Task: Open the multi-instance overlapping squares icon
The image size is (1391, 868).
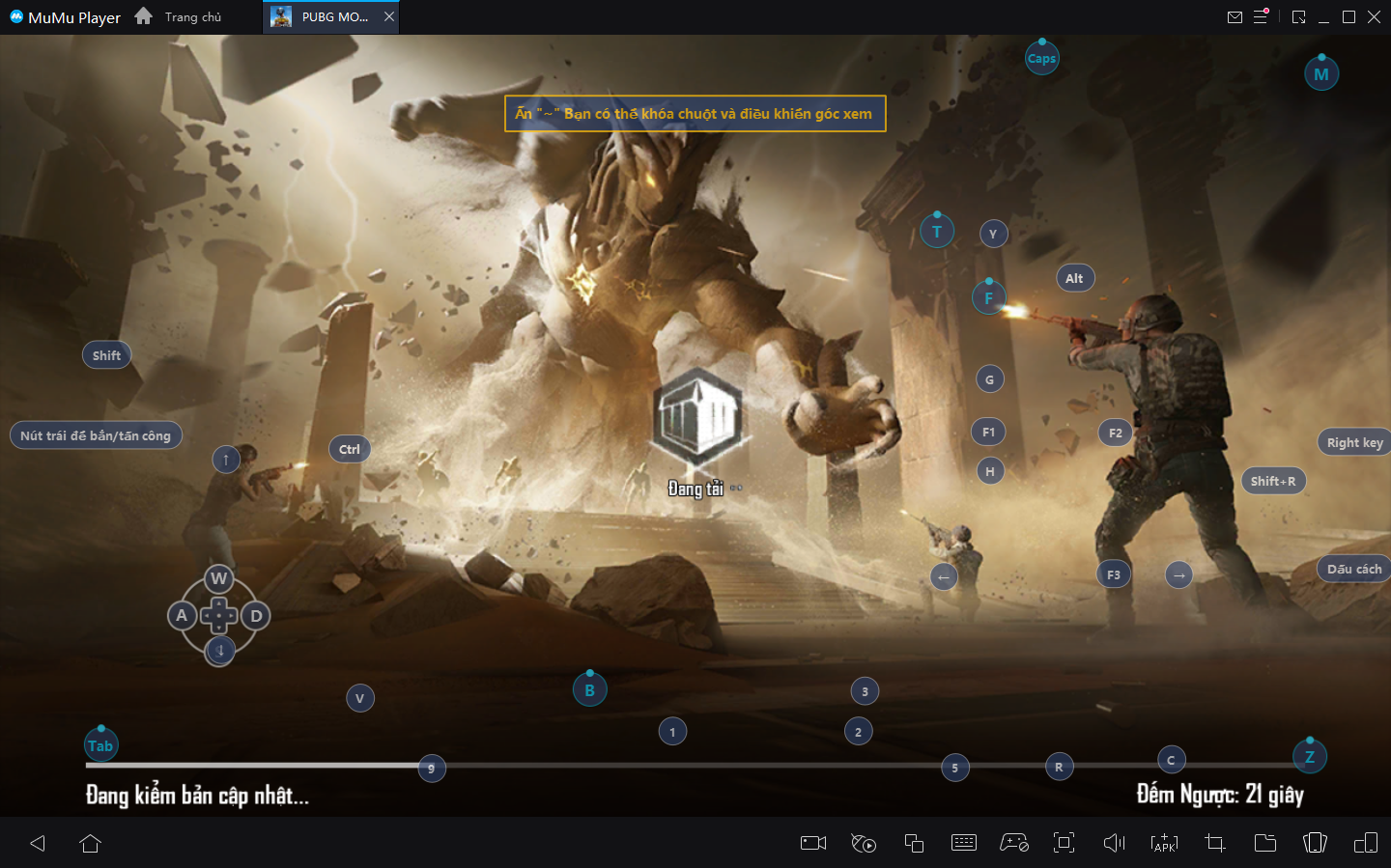Action: click(x=914, y=843)
